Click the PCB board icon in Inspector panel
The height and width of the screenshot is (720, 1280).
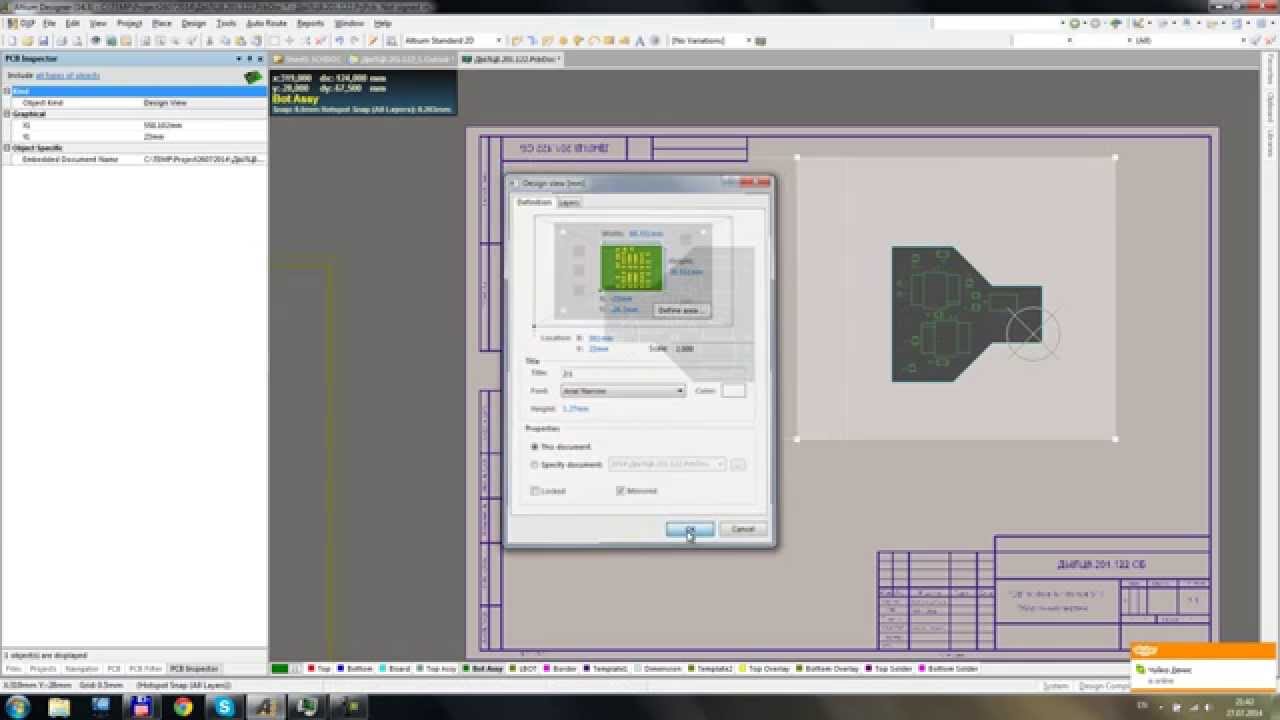253,77
